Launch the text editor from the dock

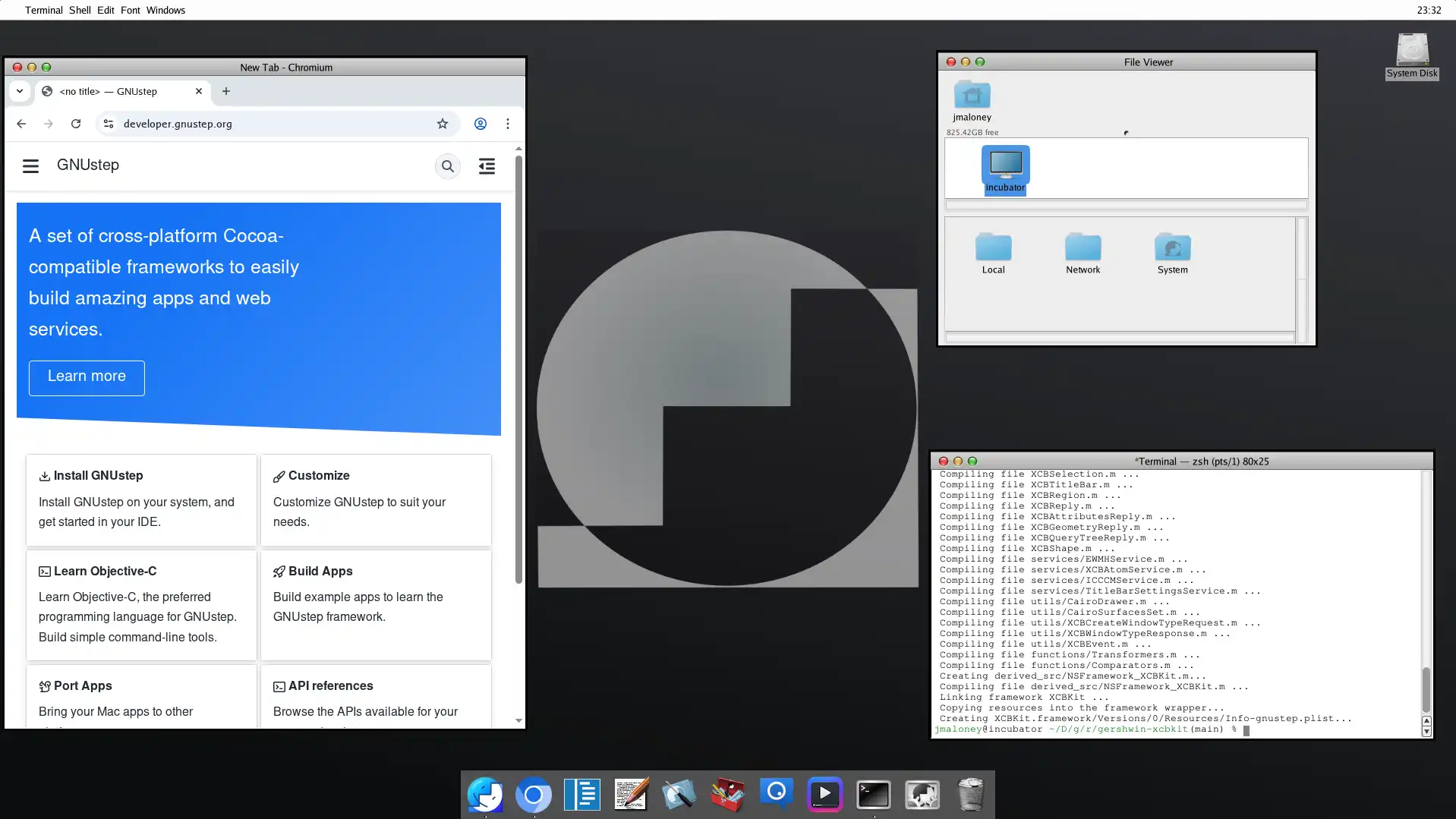(630, 795)
